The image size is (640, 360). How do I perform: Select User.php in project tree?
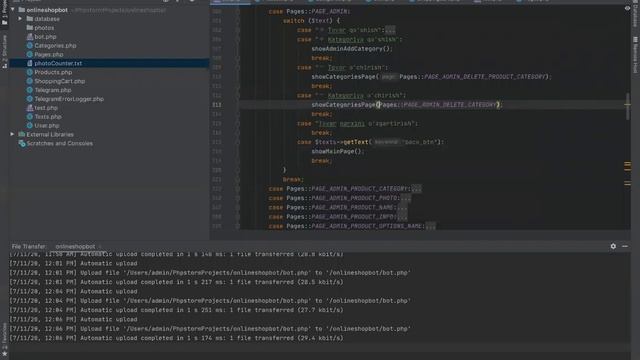point(47,126)
